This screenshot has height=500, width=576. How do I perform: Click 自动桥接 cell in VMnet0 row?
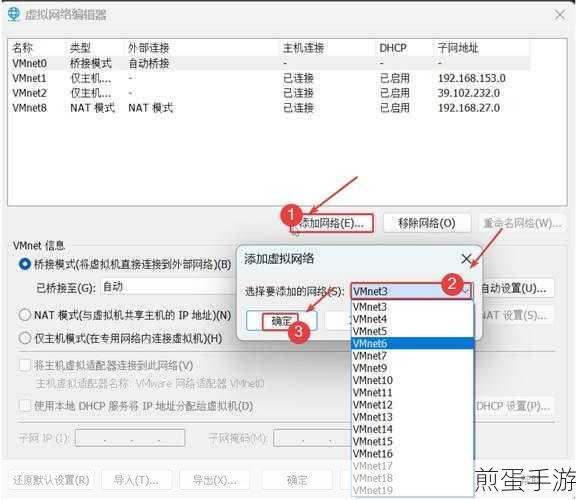click(x=149, y=63)
